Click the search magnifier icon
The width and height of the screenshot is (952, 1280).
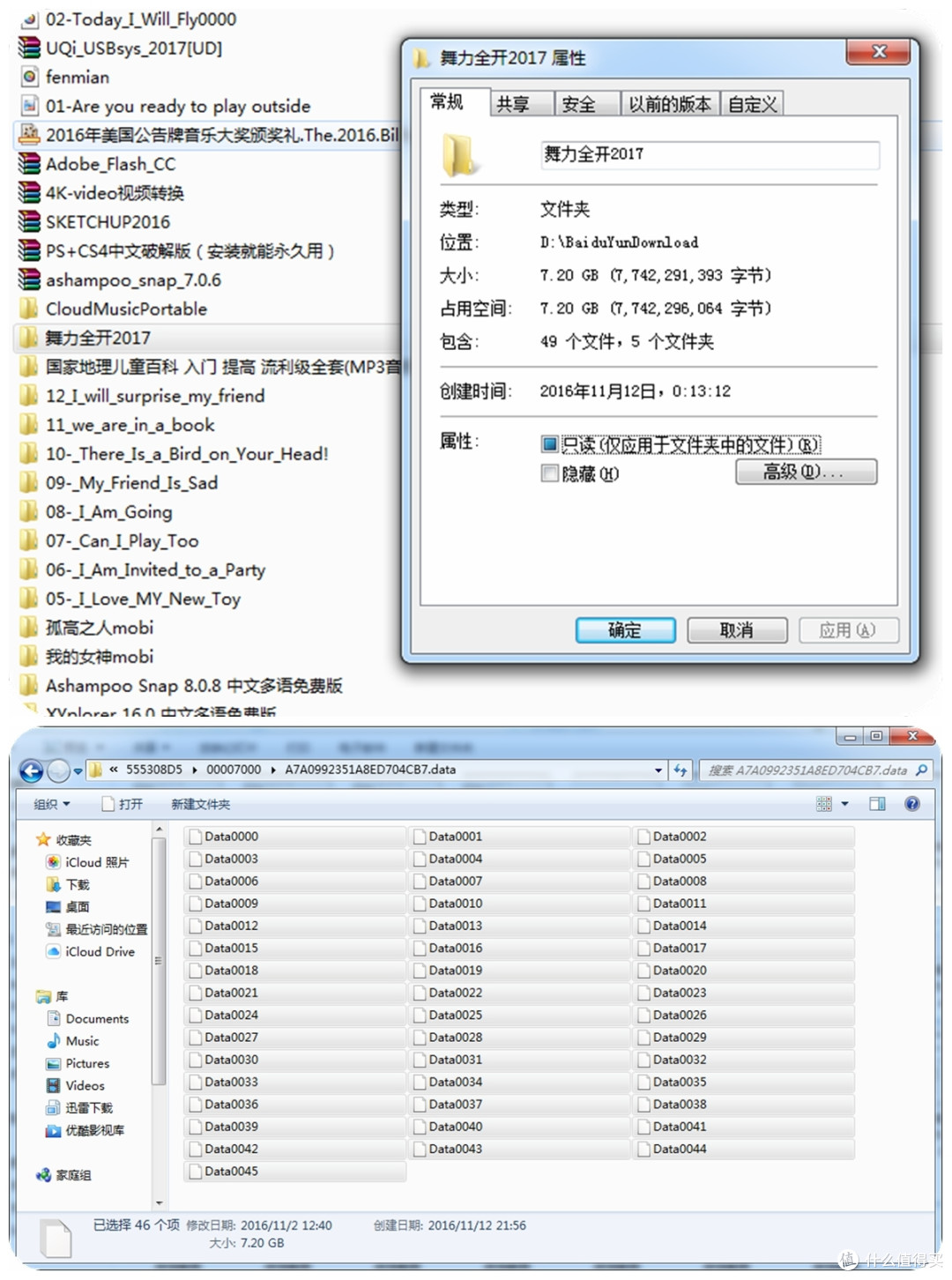922,770
